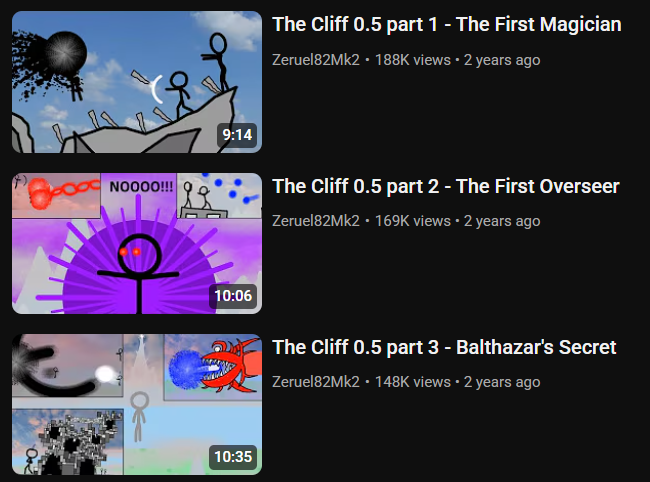This screenshot has width=650, height=482.
Task: Click the NOOOO!!! text in purple thumbnail
Action: (x=141, y=187)
